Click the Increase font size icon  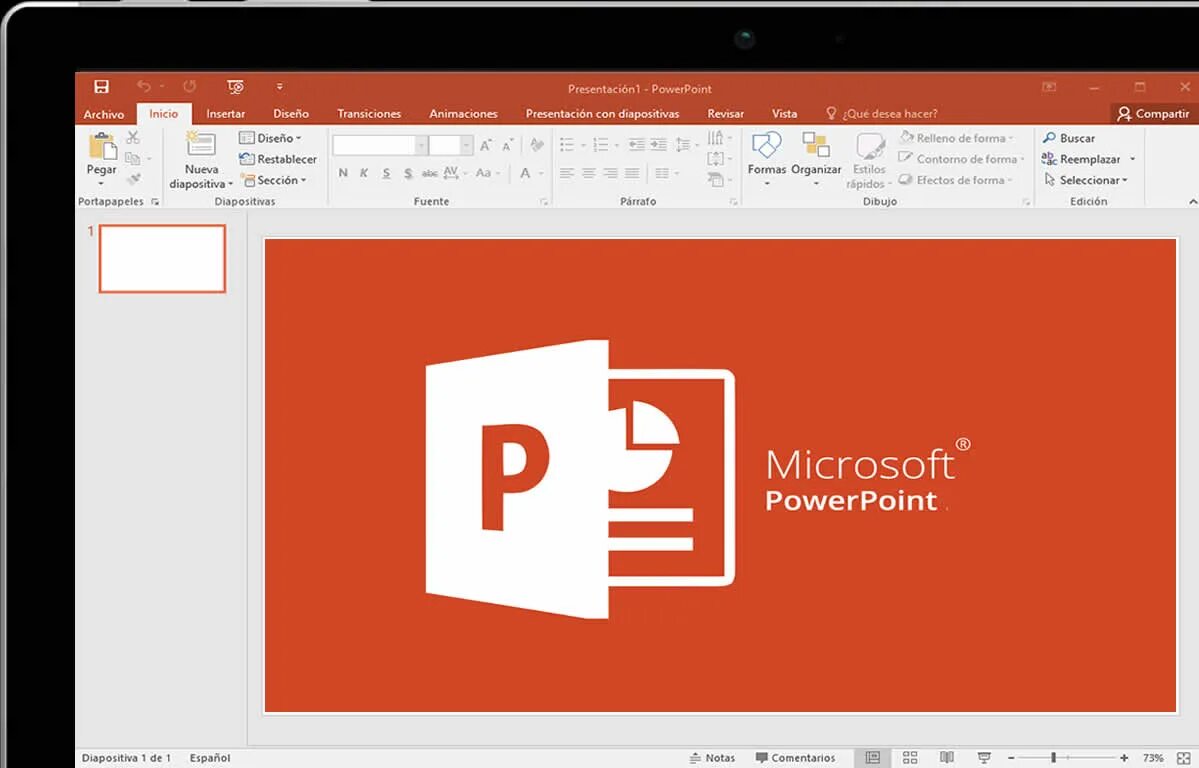point(486,145)
